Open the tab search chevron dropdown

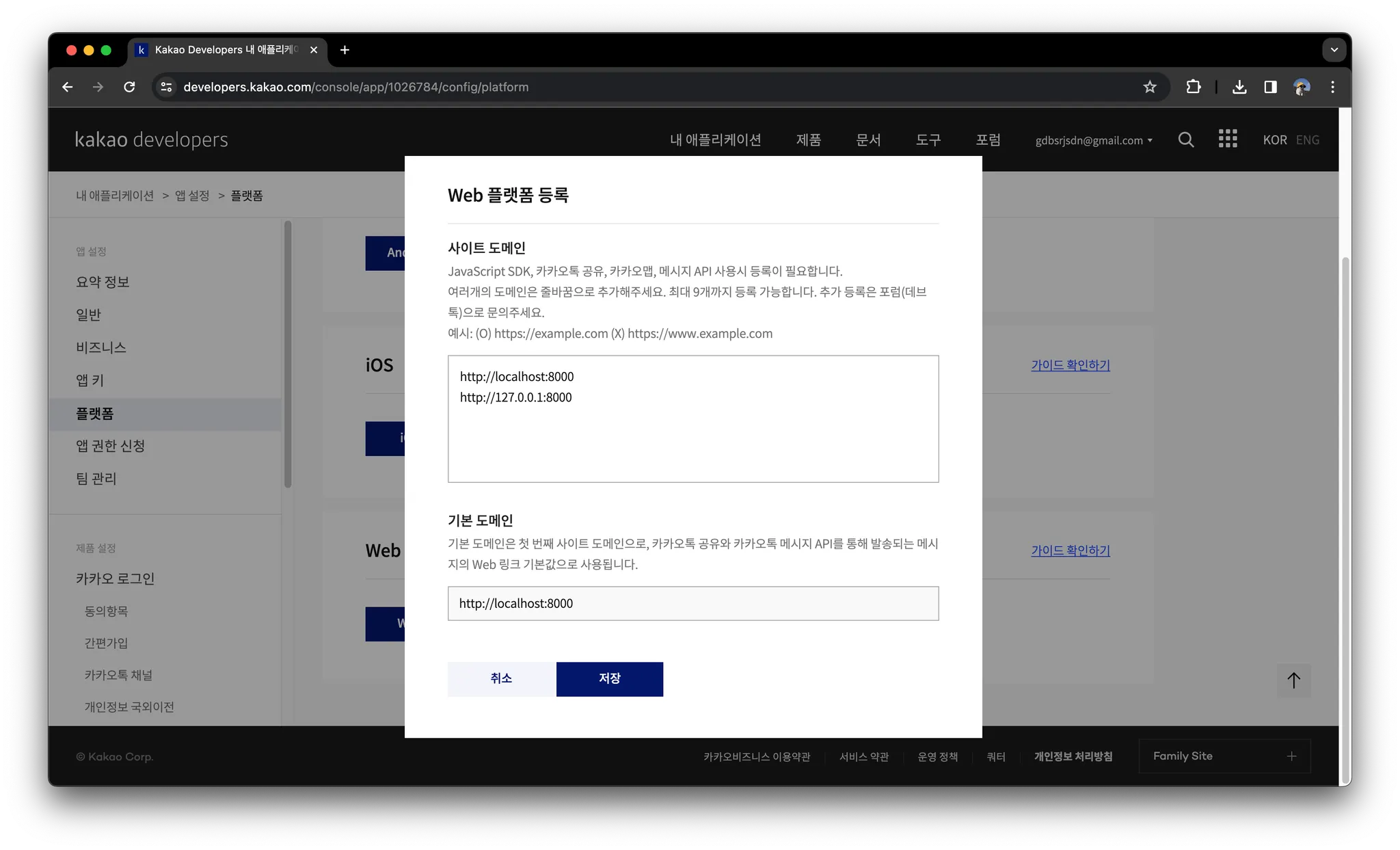[1334, 50]
